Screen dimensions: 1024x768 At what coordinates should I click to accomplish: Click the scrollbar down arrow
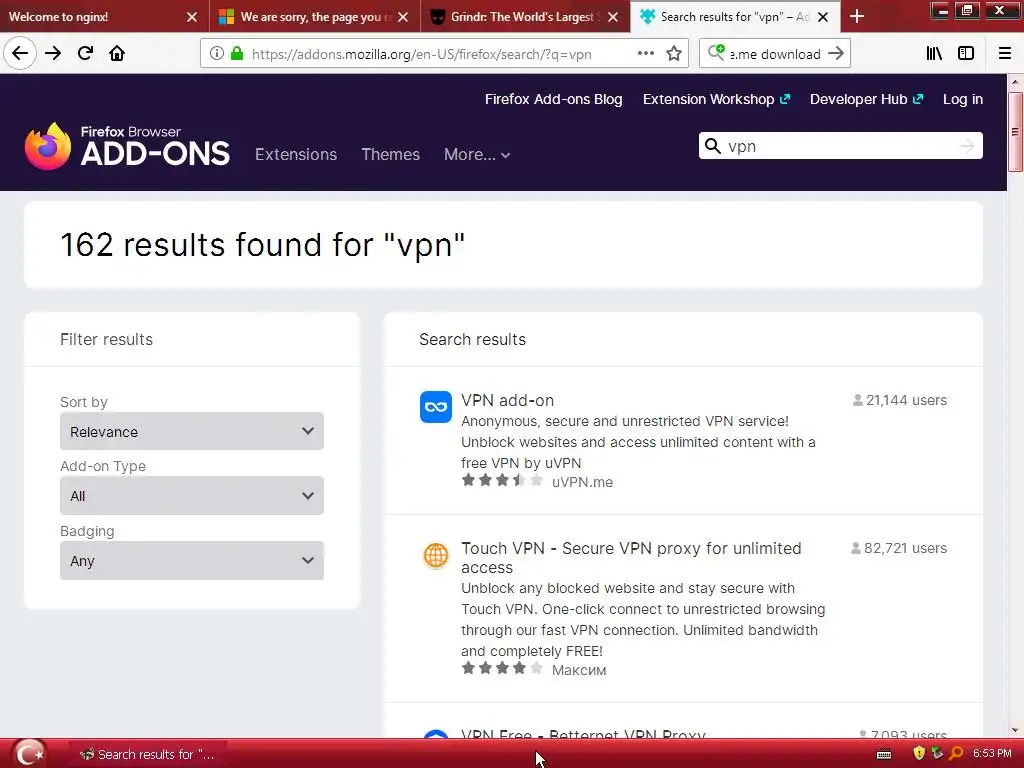tap(1015, 730)
